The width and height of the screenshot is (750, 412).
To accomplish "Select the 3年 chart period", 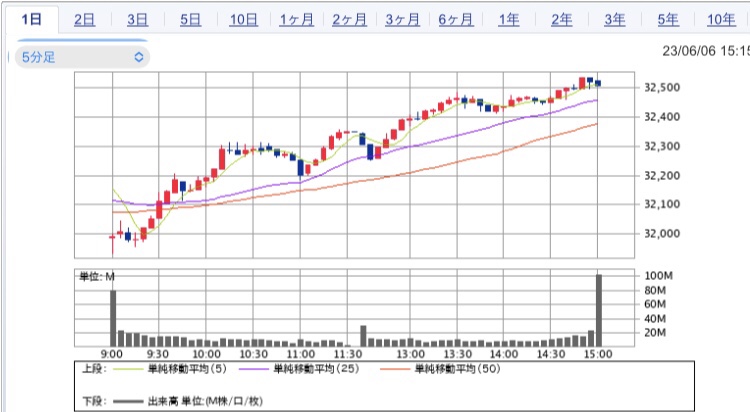I will (x=615, y=20).
